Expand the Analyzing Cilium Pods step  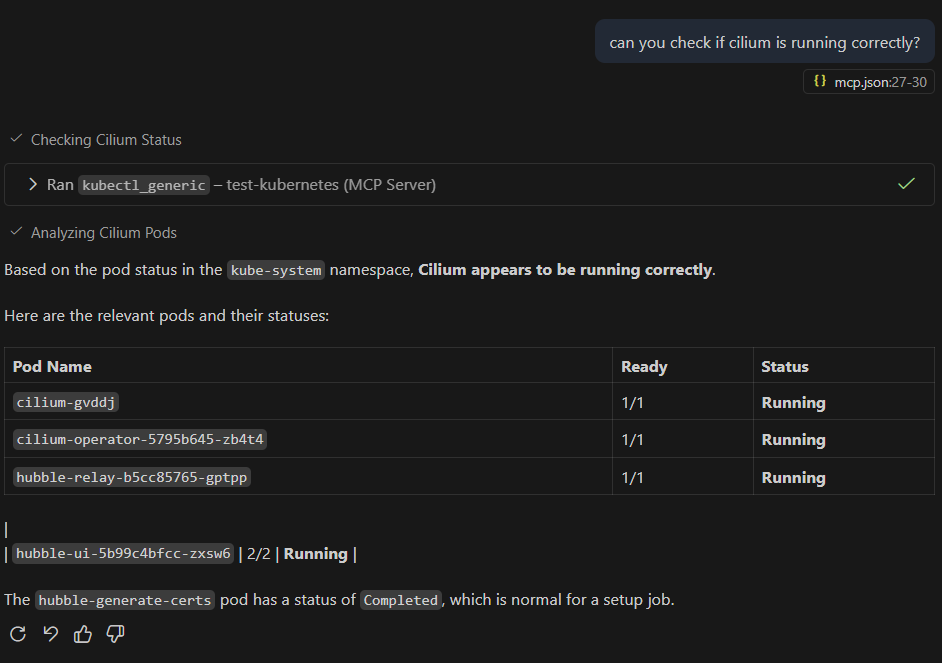coord(104,233)
